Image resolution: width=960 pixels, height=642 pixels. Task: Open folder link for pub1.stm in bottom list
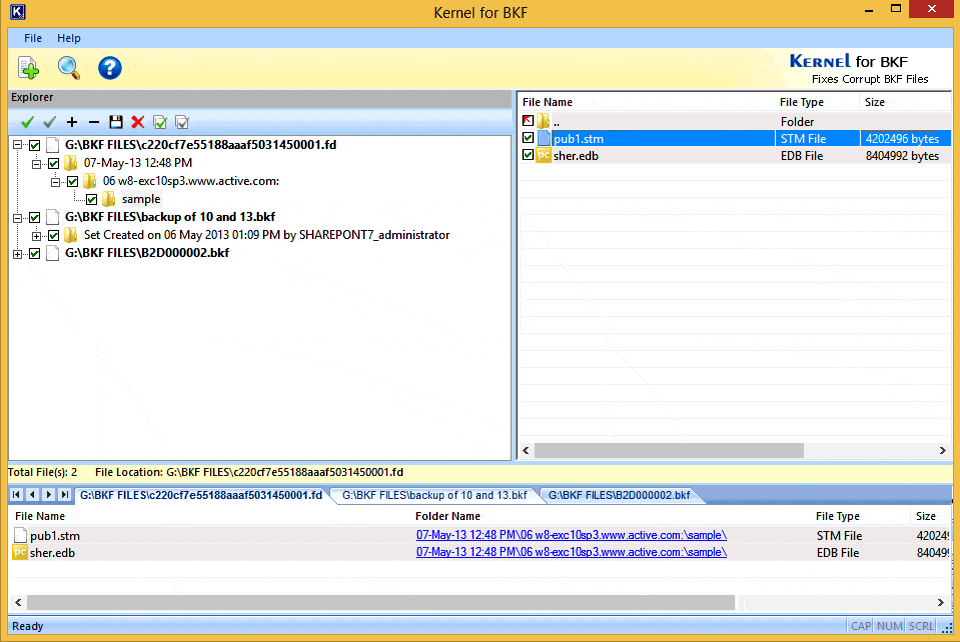pos(571,535)
